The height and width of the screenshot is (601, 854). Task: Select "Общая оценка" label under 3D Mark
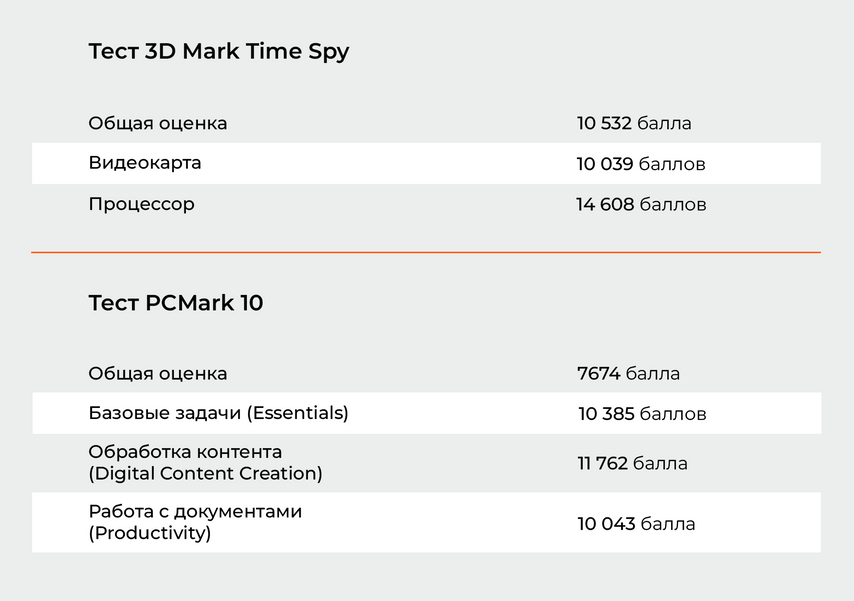pos(157,124)
